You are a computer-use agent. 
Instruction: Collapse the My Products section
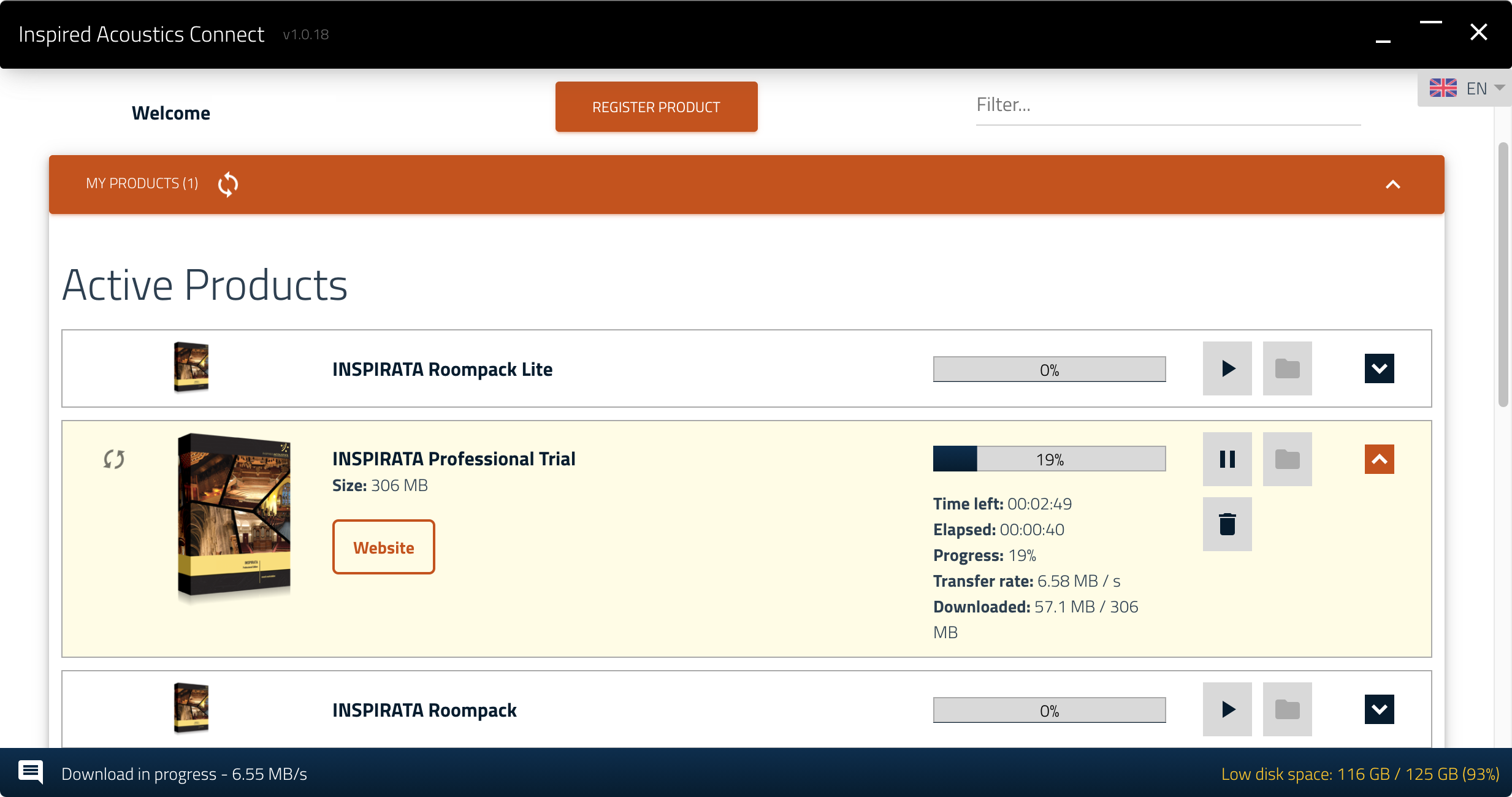coord(1393,184)
